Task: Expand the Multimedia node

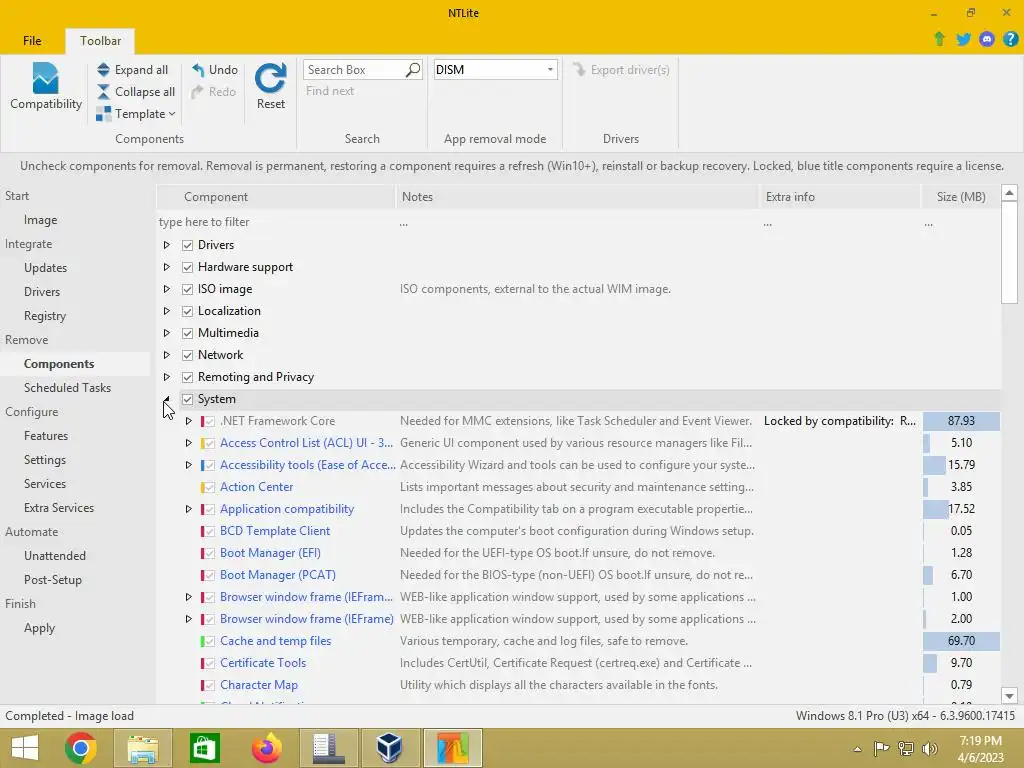Action: 167,333
